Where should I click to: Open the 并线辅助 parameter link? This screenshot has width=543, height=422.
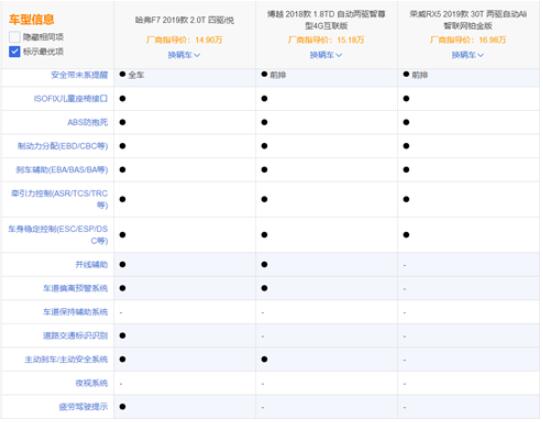92,264
